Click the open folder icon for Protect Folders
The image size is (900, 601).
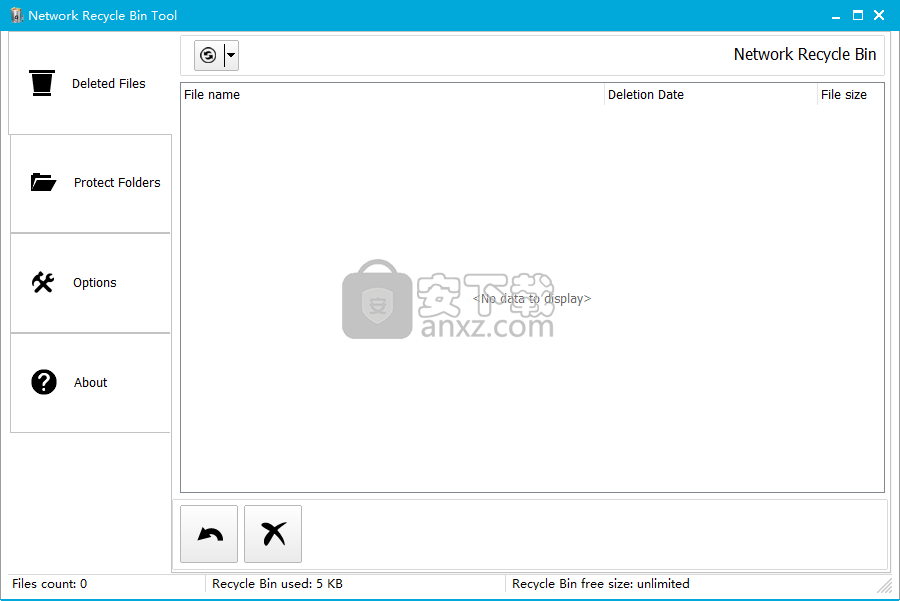43,182
